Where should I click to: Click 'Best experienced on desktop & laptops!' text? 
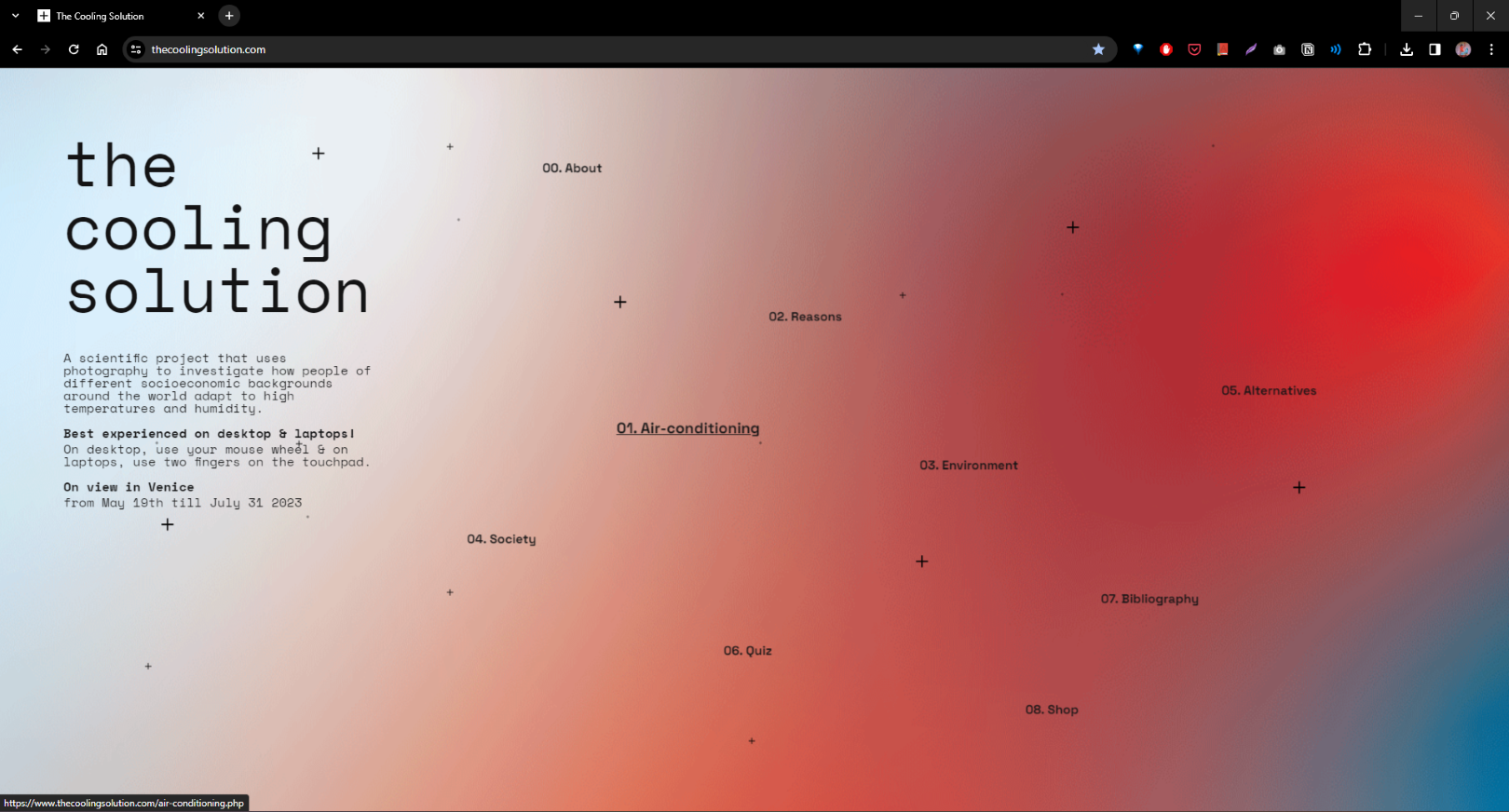[209, 434]
